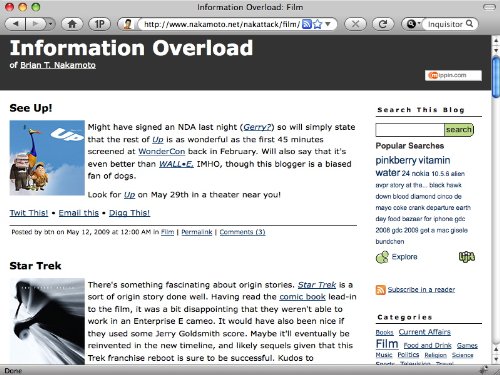Screen dimensions: 500x375
Task: Open the Games category link
Action: point(467,346)
